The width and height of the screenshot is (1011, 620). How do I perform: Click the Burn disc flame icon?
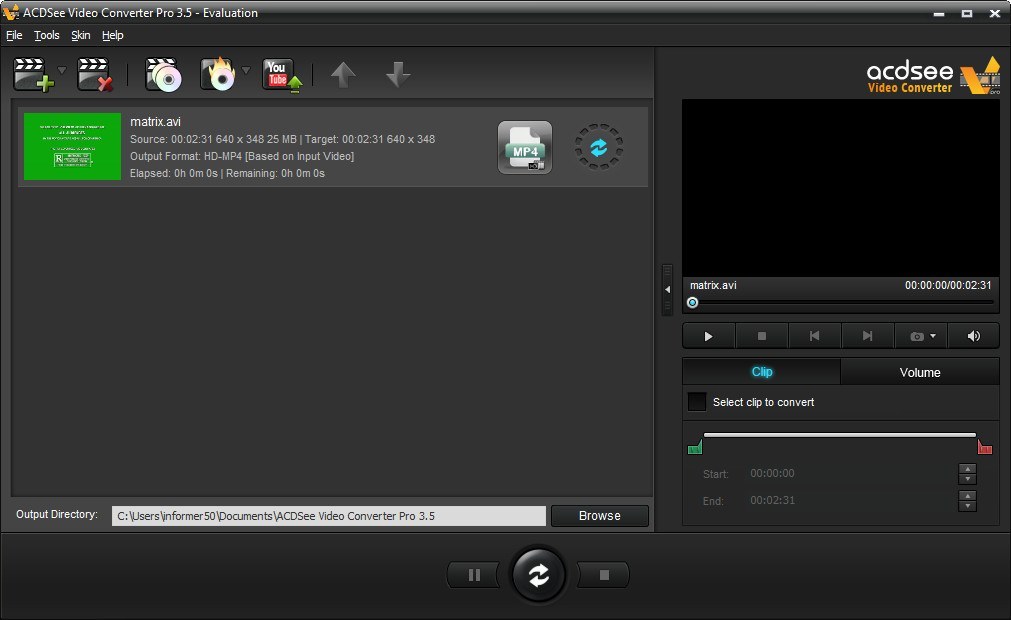[218, 75]
